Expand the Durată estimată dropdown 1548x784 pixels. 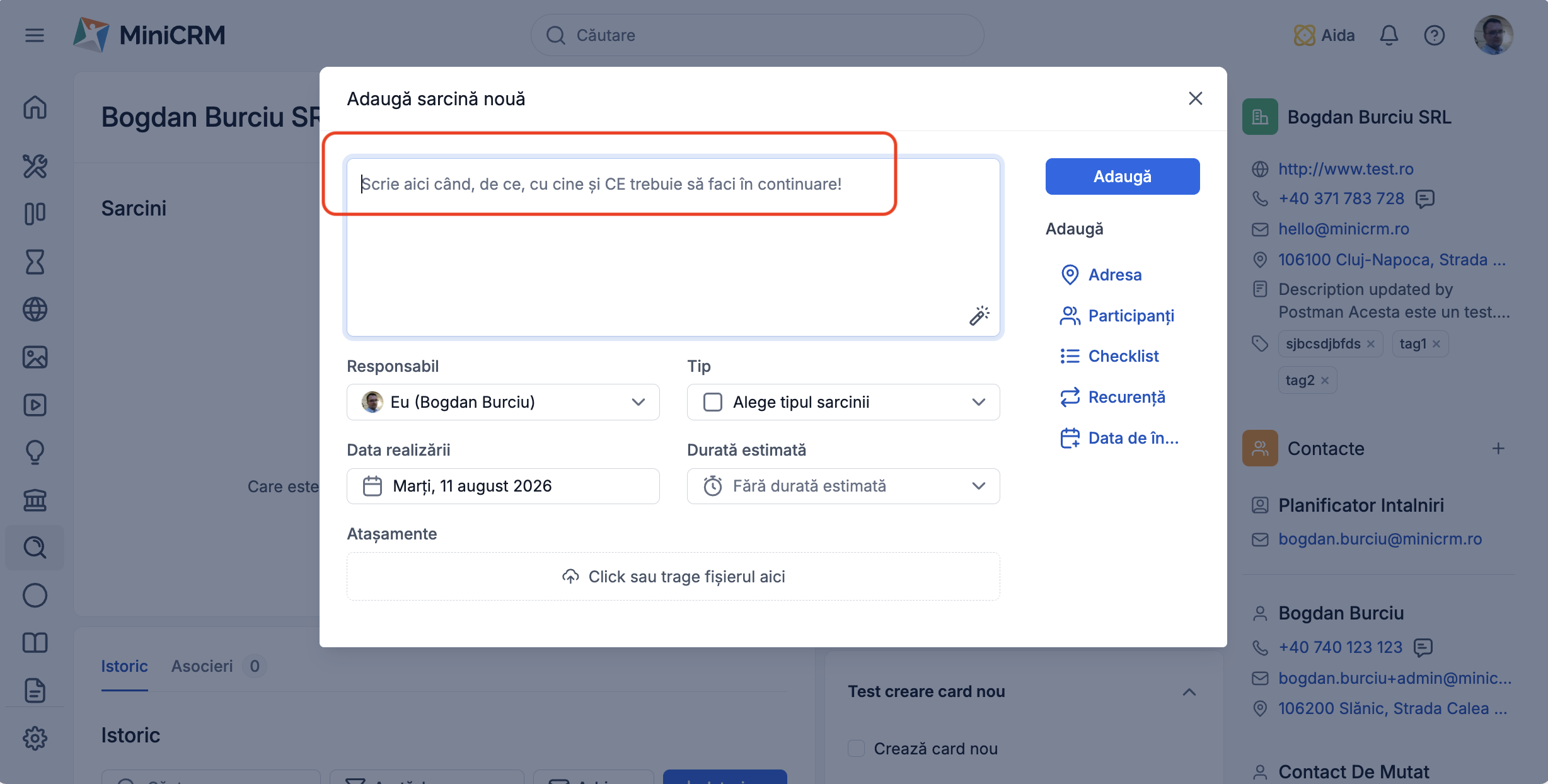[843, 486]
